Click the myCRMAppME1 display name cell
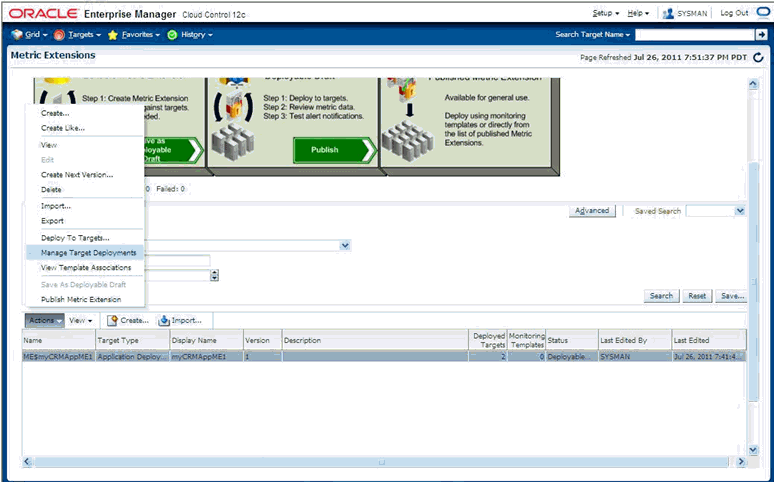 click(206, 357)
